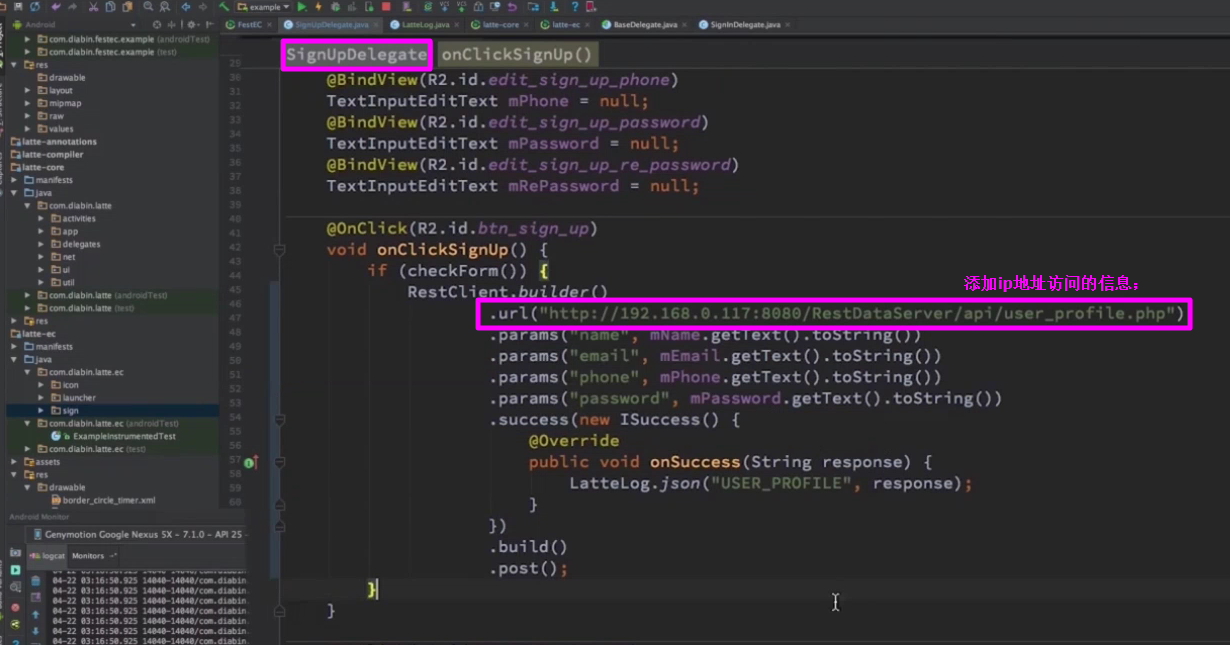1230x645 pixels.
Task: Click the logcat down arrow icon
Action: point(35,631)
